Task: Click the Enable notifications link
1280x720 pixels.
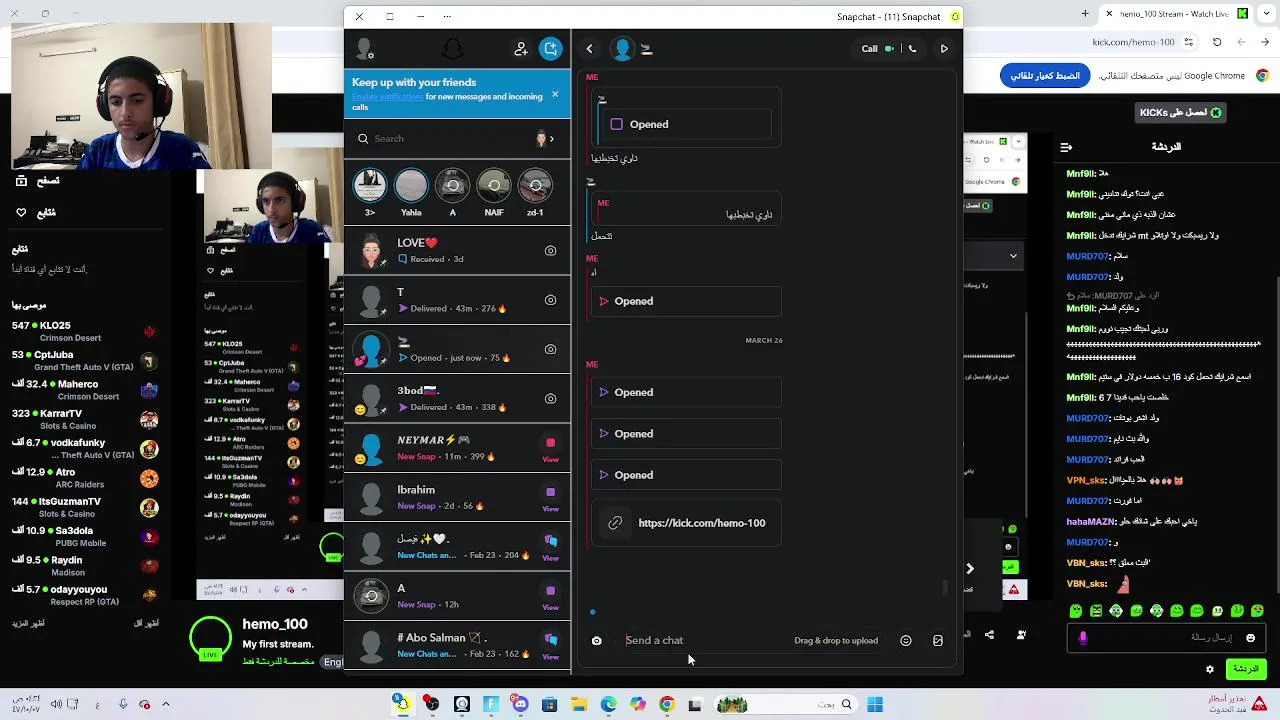Action: pyautogui.click(x=387, y=97)
